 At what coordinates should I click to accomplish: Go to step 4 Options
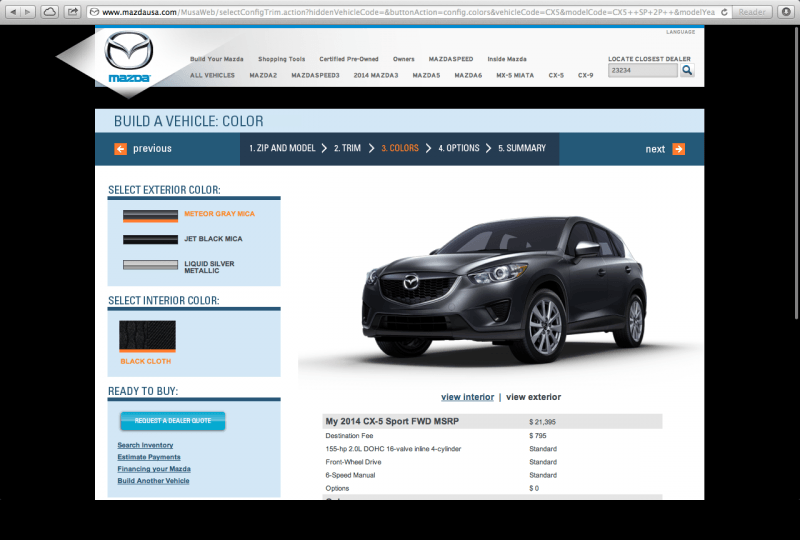click(x=459, y=148)
